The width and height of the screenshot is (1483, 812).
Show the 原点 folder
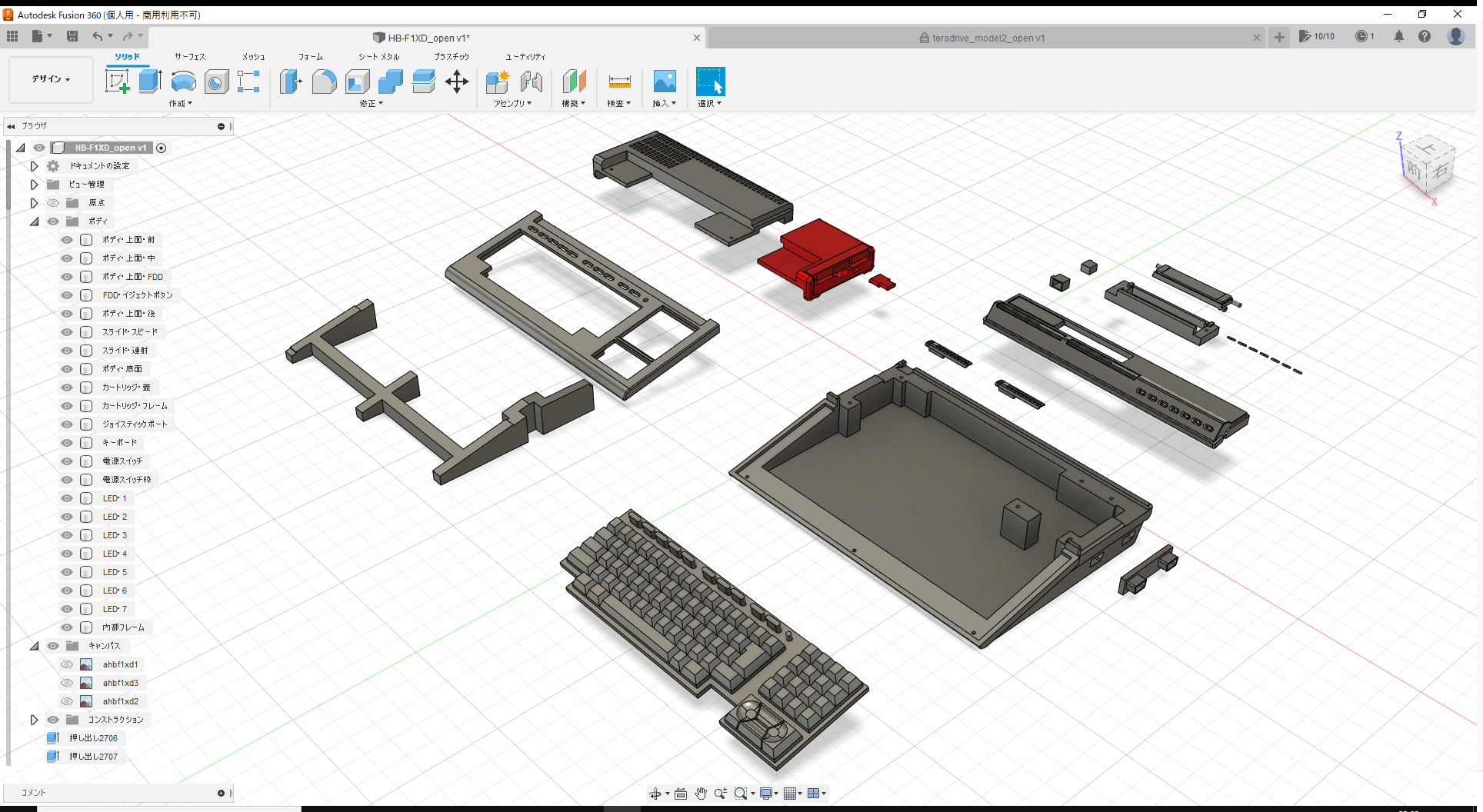53,202
